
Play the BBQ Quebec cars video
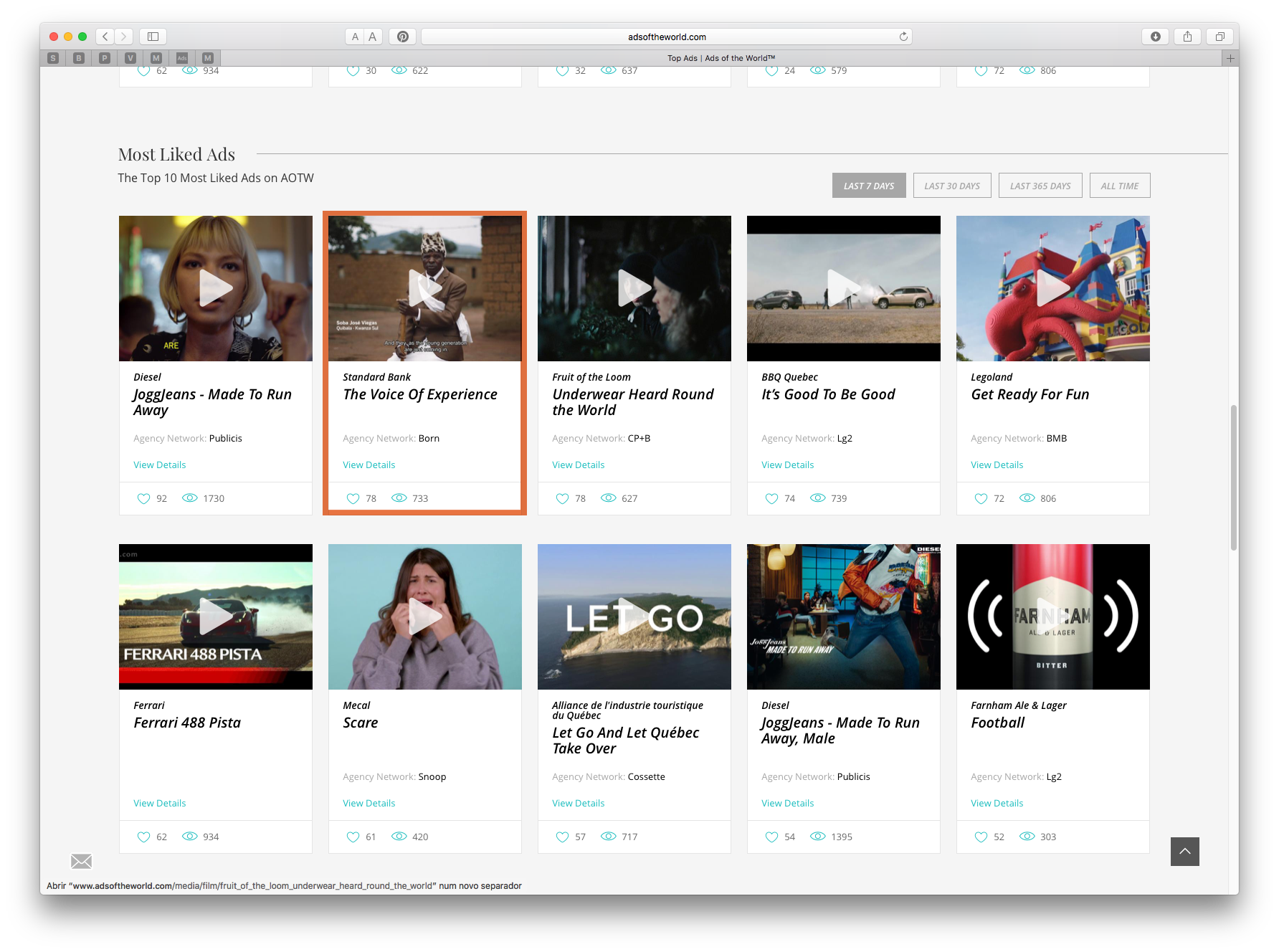tap(844, 288)
